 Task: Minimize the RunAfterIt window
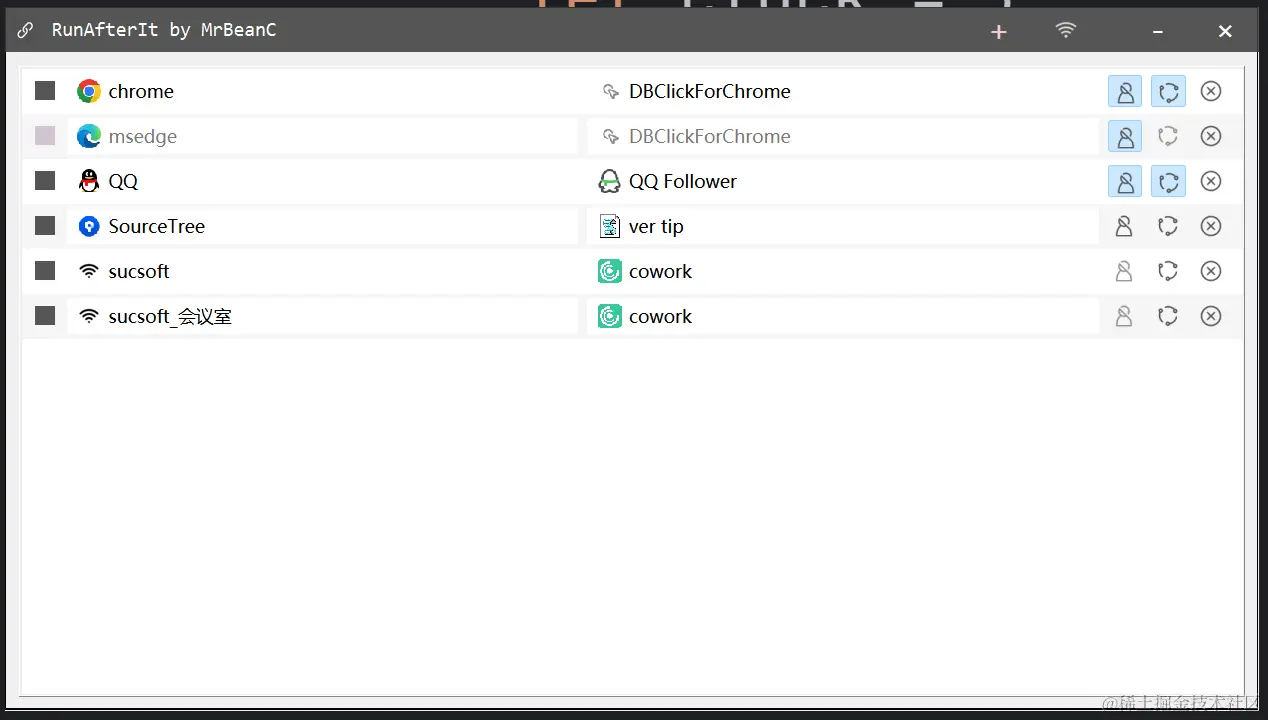pos(1158,32)
